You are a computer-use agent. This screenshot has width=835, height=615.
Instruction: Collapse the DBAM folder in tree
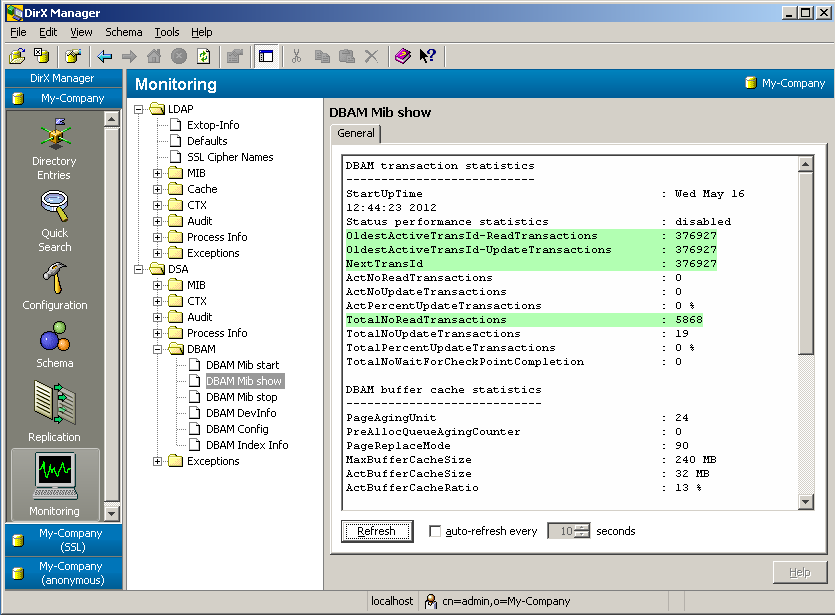[x=158, y=349]
